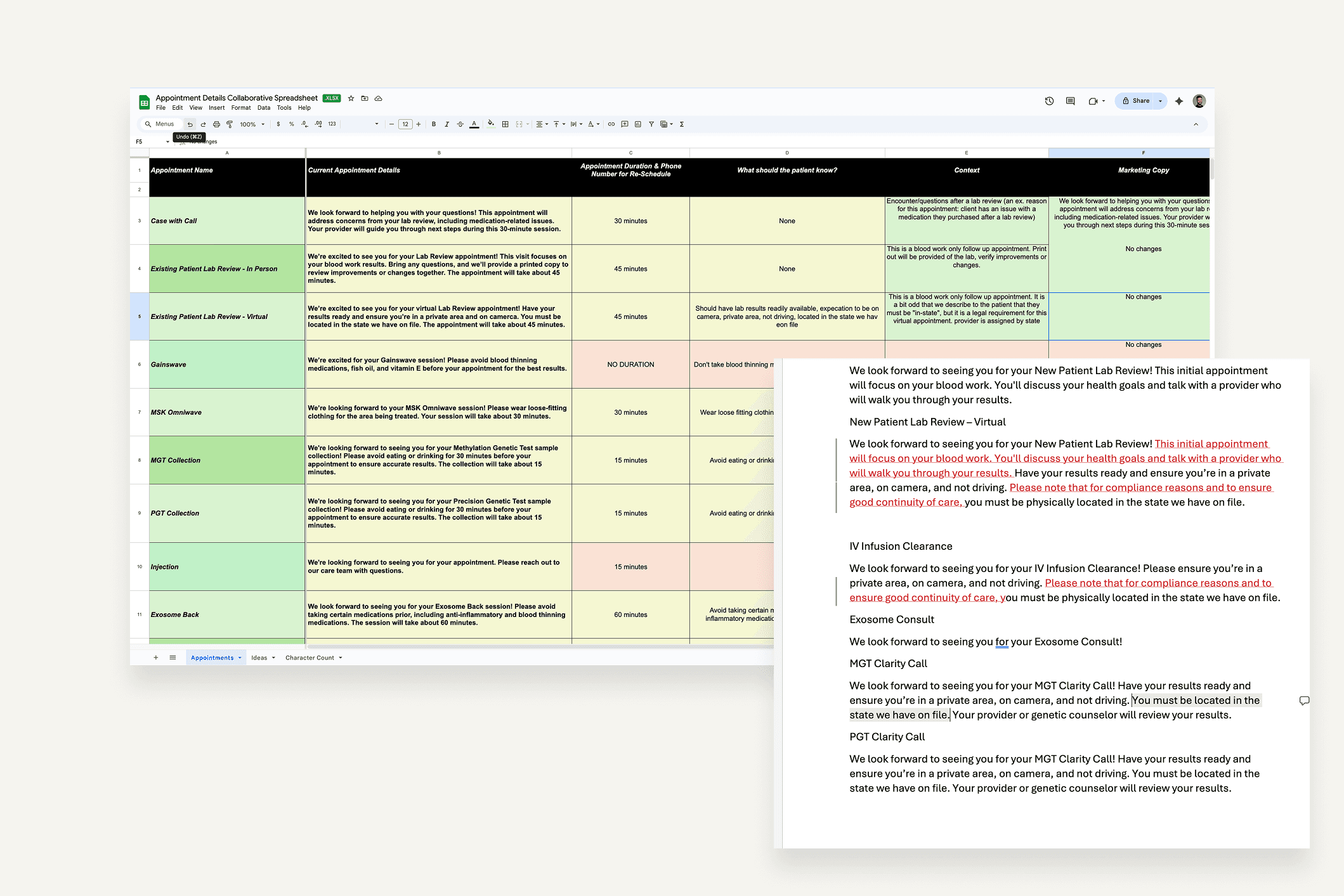
Task: Toggle italic formatting
Action: click(447, 124)
